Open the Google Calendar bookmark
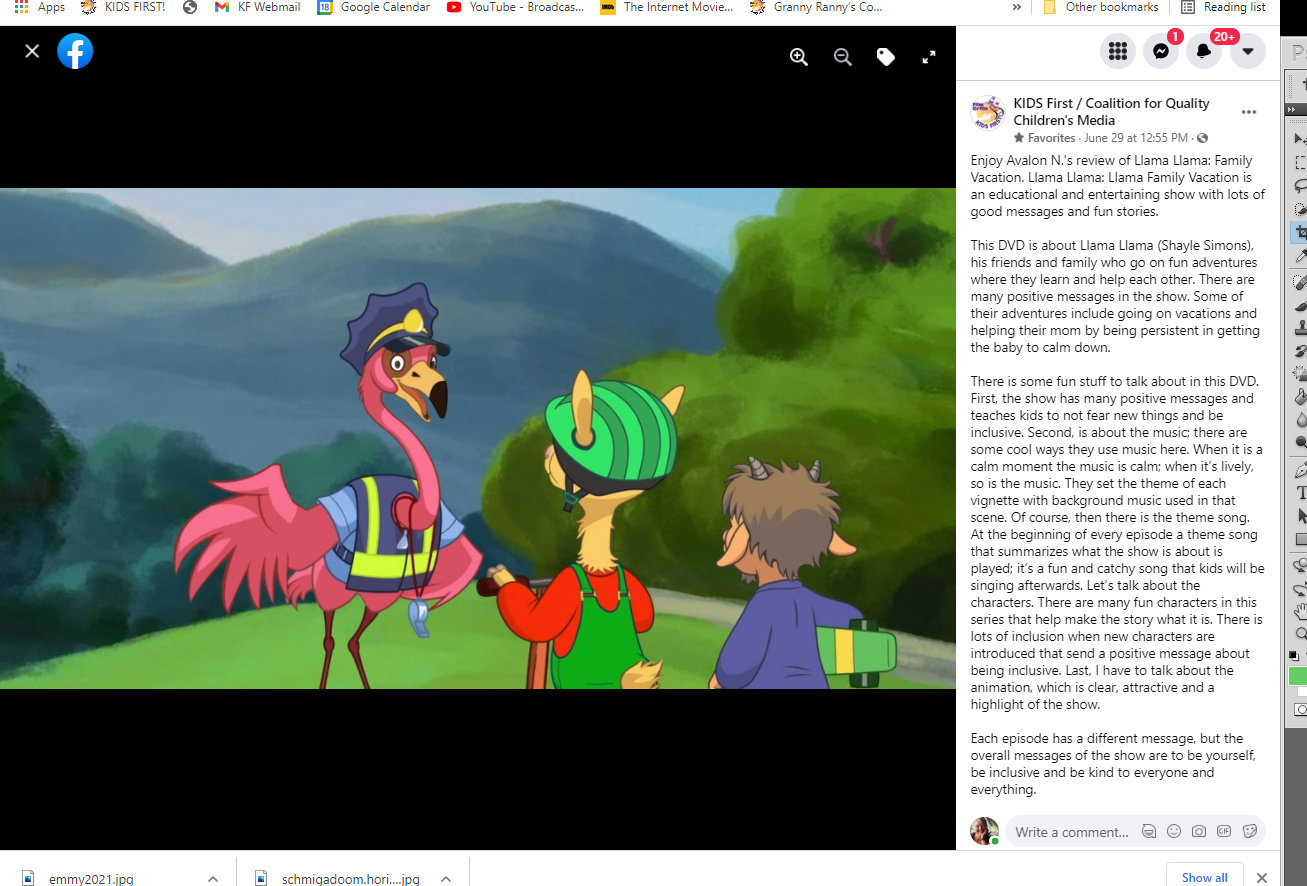 point(373,7)
